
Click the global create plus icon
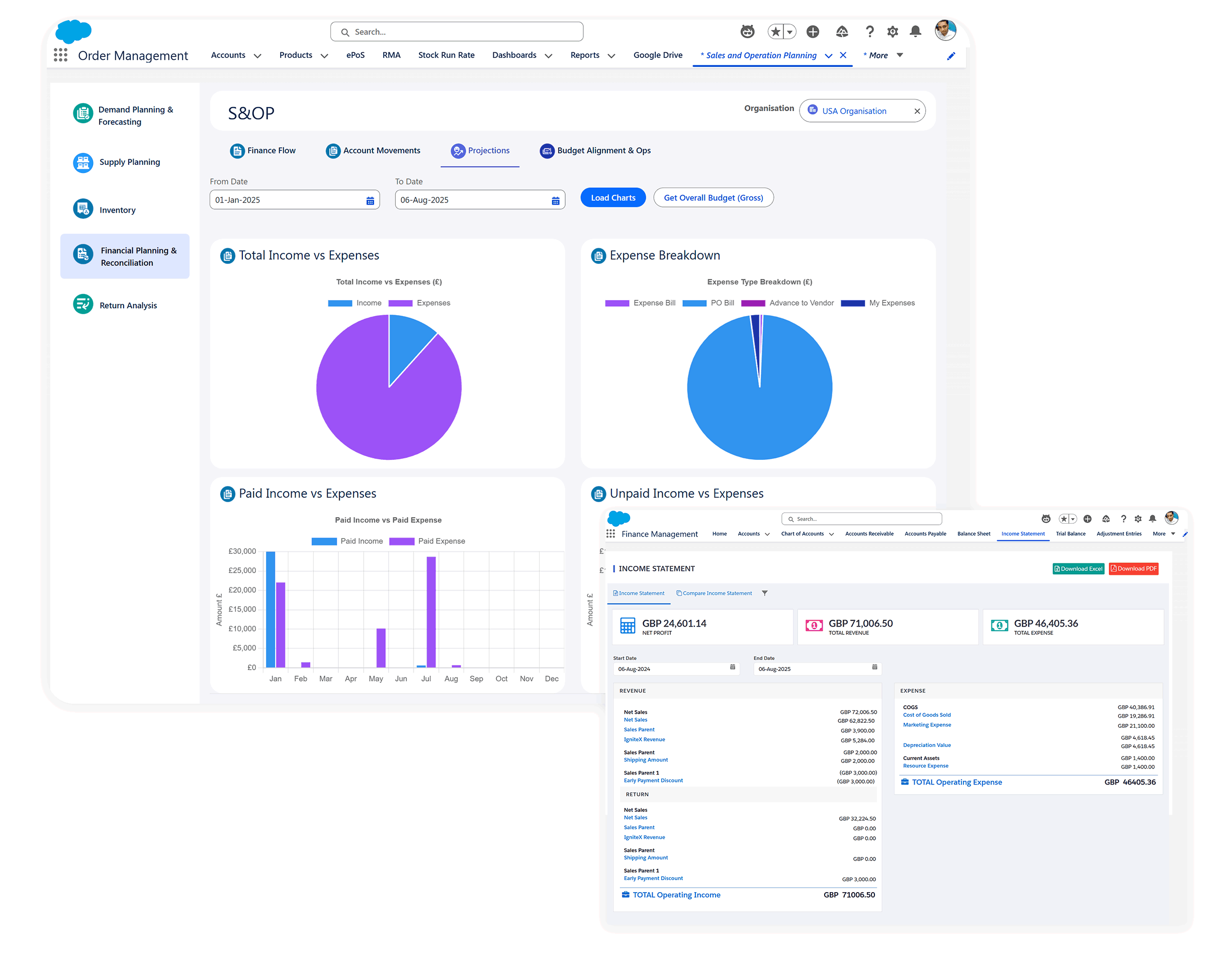pos(812,32)
